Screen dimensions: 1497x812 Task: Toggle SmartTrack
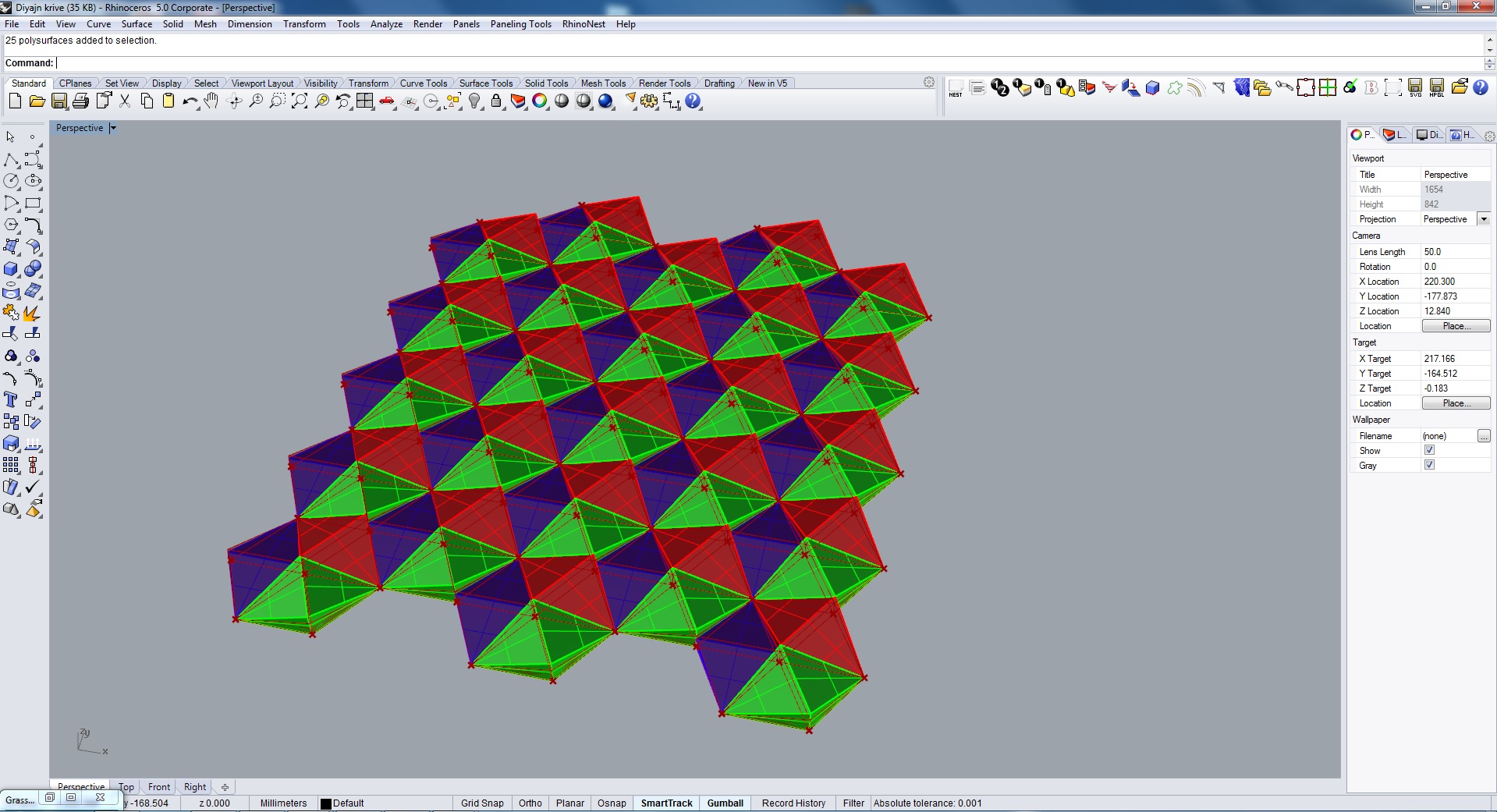667,803
